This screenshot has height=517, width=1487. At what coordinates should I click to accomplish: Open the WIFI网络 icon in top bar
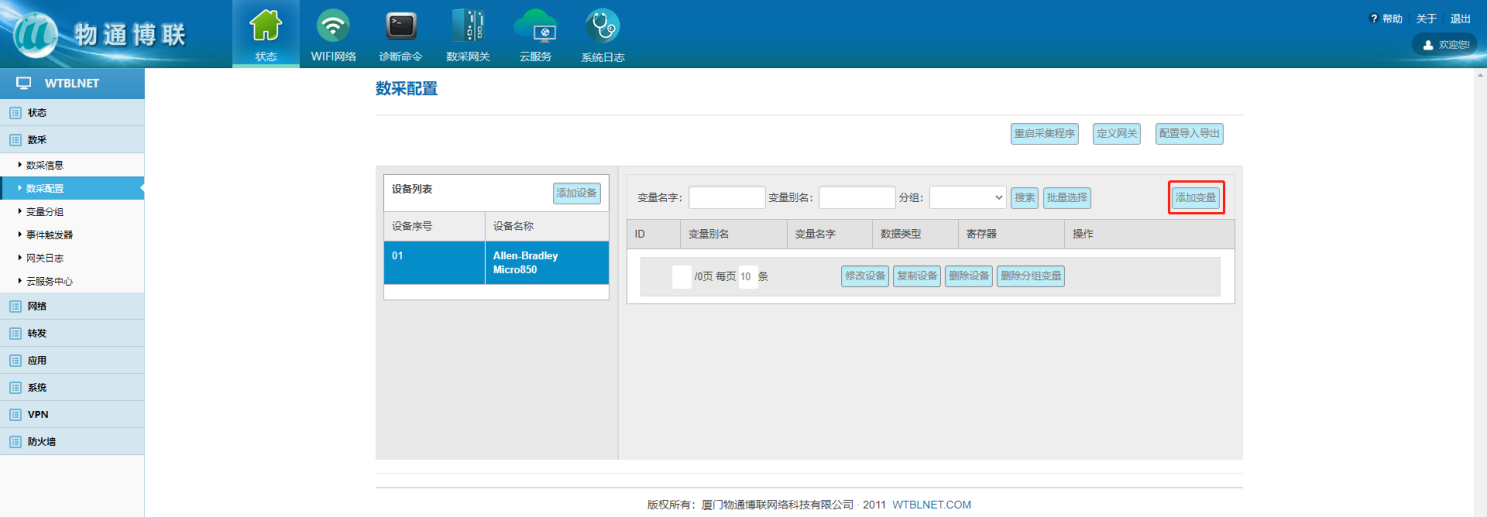[333, 26]
